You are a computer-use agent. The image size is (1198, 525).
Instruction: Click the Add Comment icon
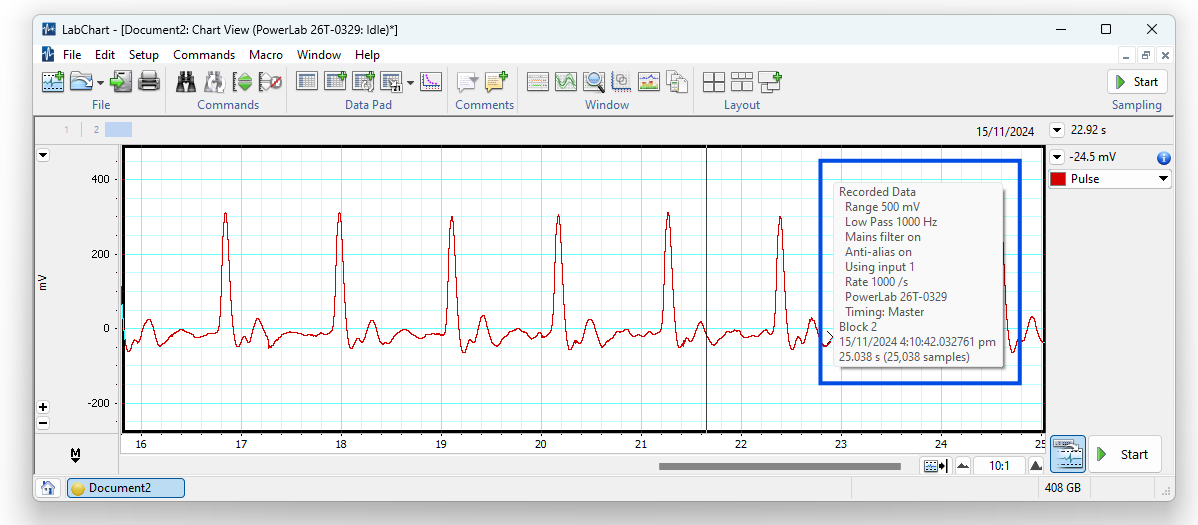point(497,82)
